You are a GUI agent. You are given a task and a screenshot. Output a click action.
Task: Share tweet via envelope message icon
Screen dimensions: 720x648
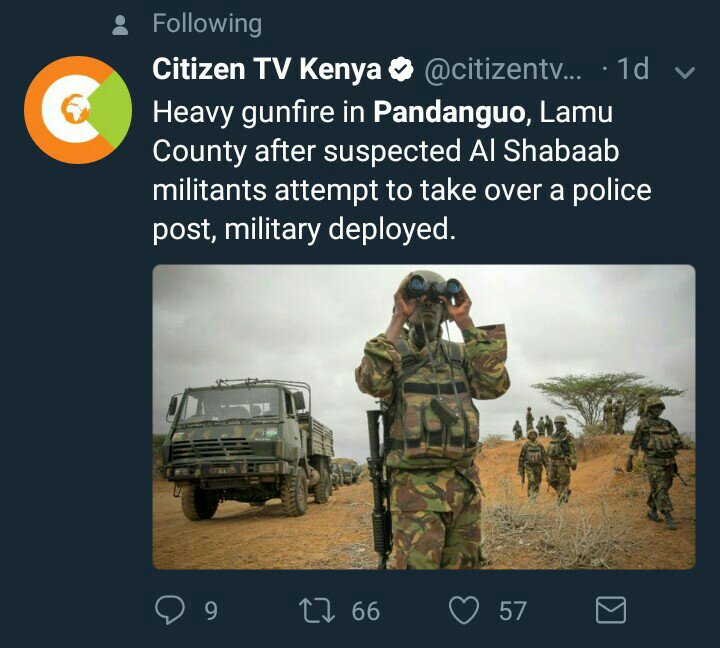611,610
